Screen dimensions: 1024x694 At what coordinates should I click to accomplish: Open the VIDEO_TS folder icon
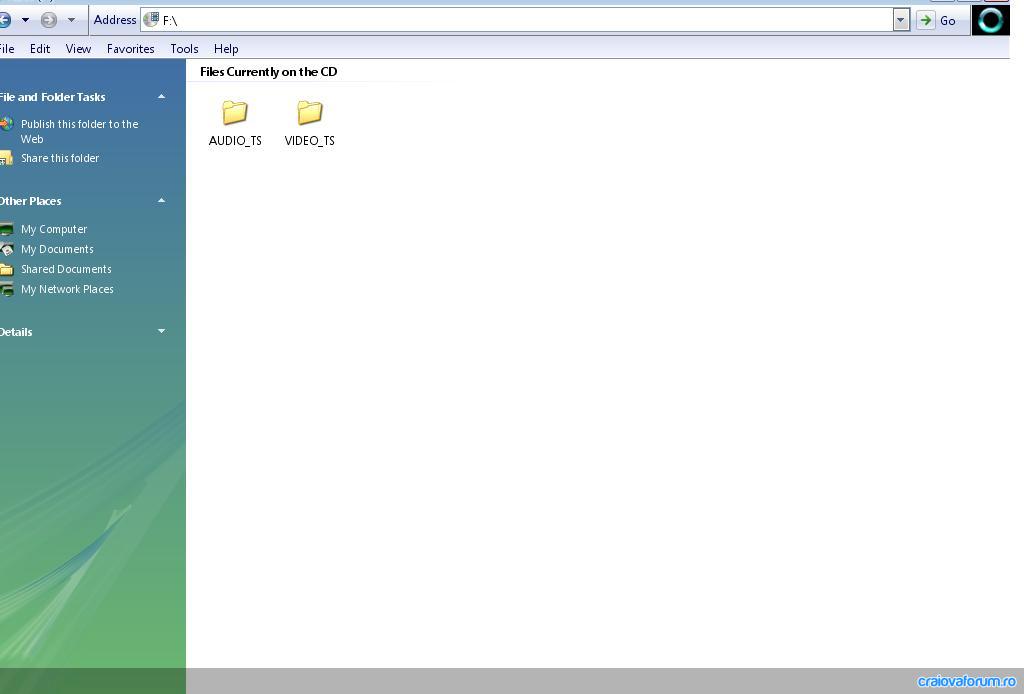(x=310, y=112)
